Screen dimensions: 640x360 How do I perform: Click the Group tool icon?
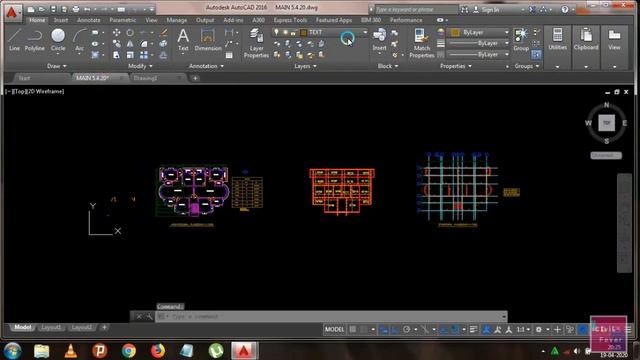521,40
